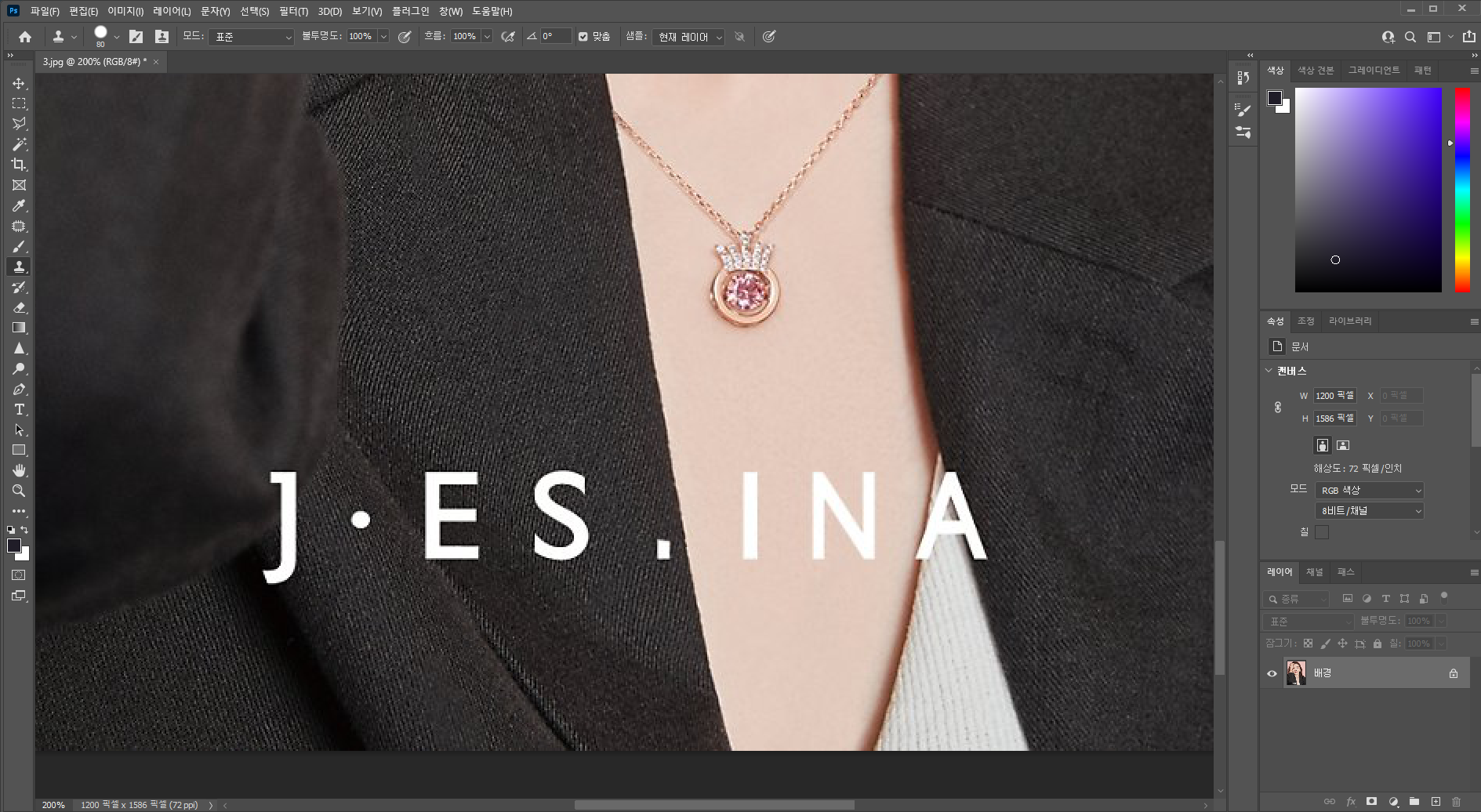Click the create new layer icon

[1436, 802]
